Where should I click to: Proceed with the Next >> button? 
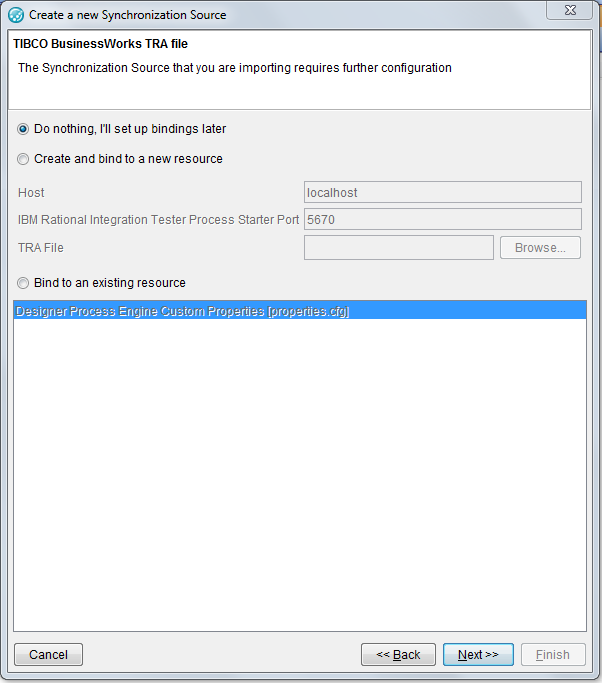(478, 654)
